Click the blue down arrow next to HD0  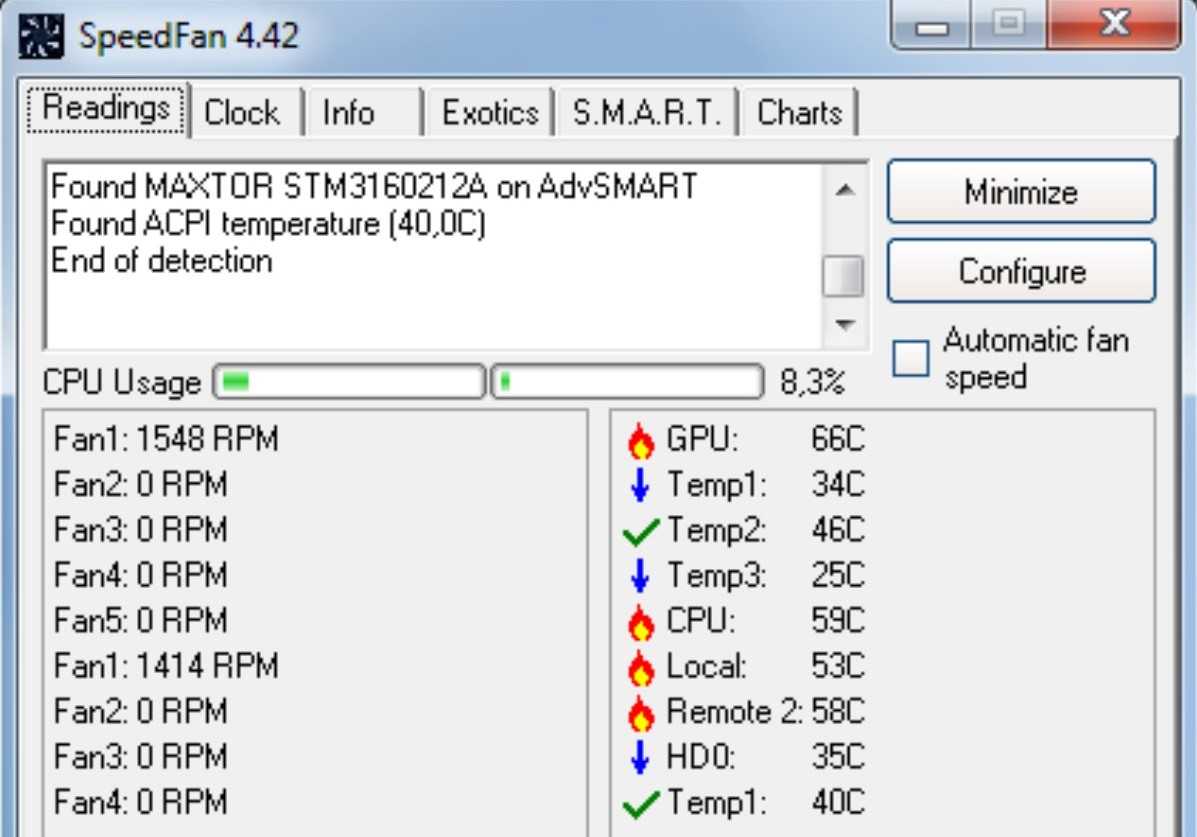[640, 758]
